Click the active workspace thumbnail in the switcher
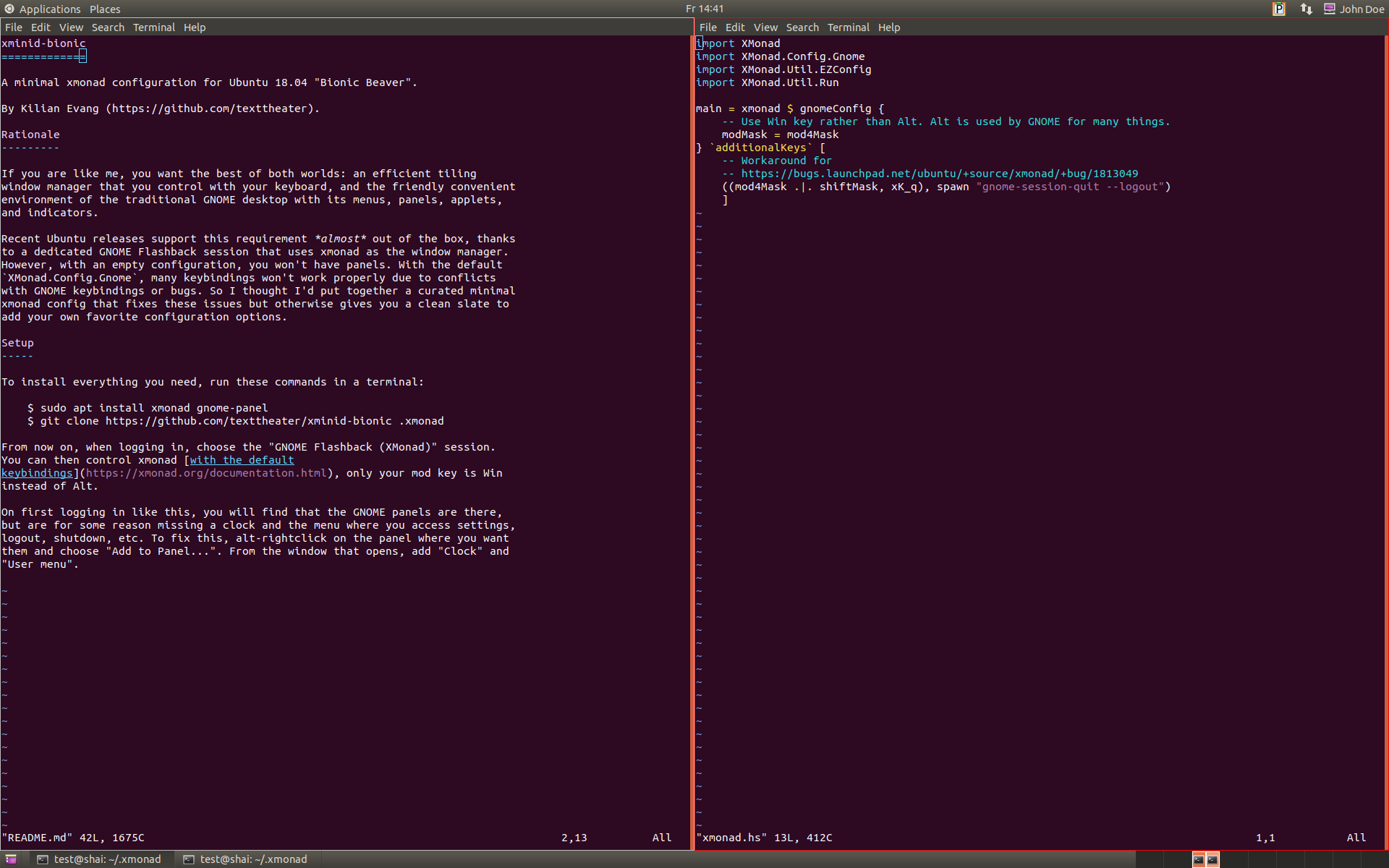 tap(1205, 859)
